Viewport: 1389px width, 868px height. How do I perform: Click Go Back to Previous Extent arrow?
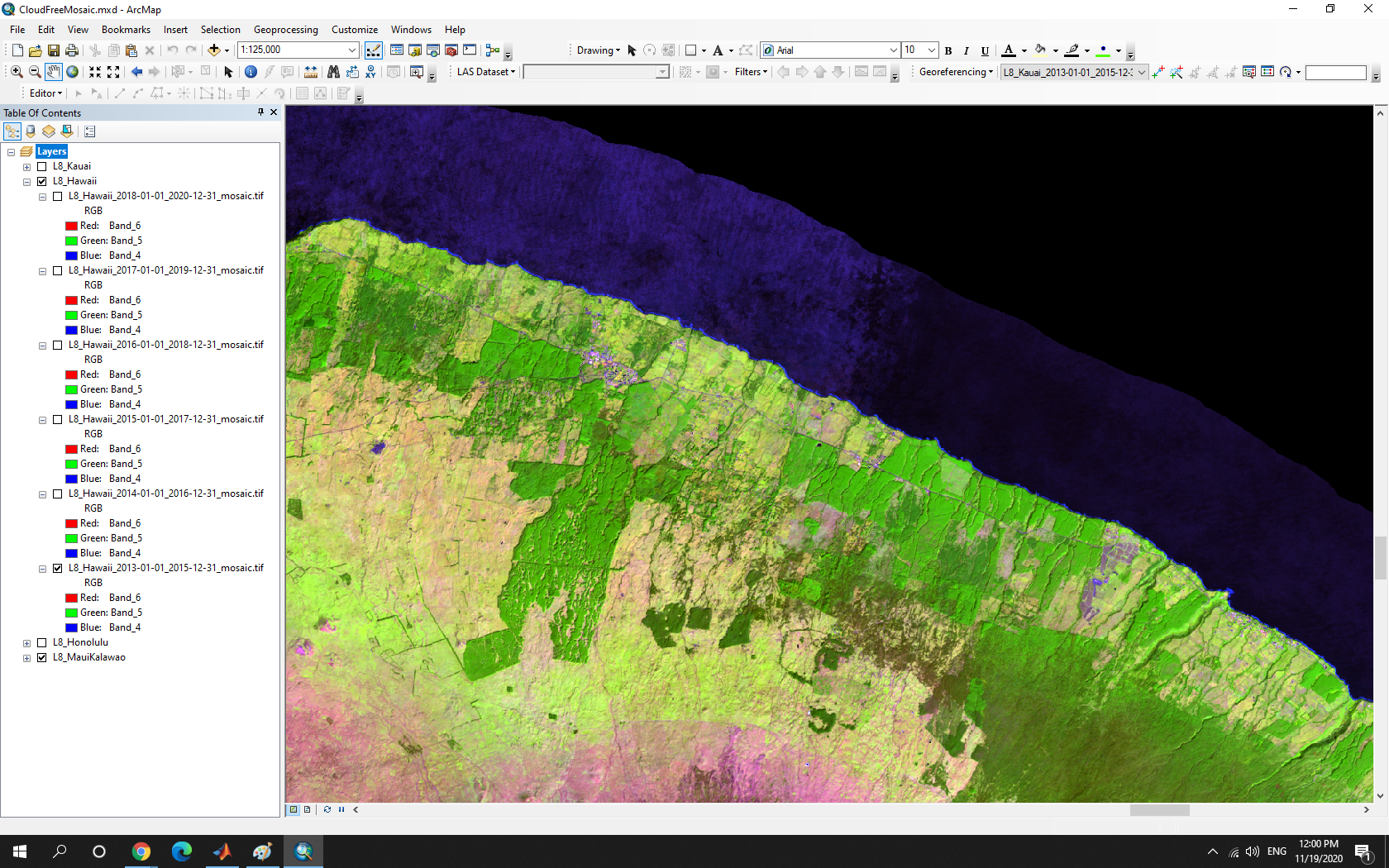pyautogui.click(x=136, y=72)
